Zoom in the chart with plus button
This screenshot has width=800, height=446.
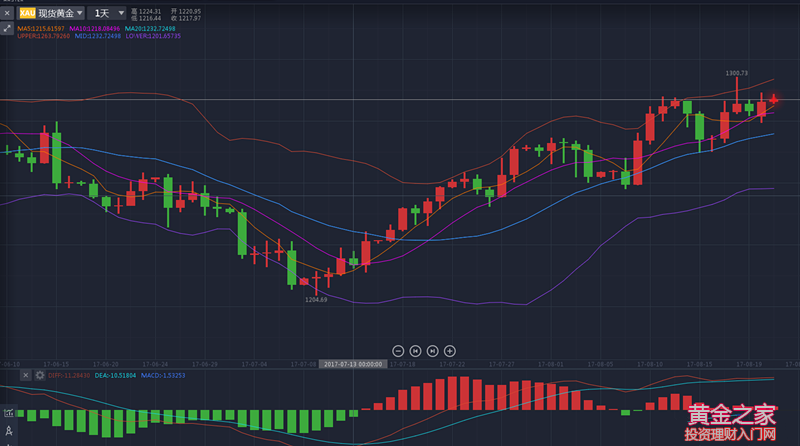coord(450,351)
